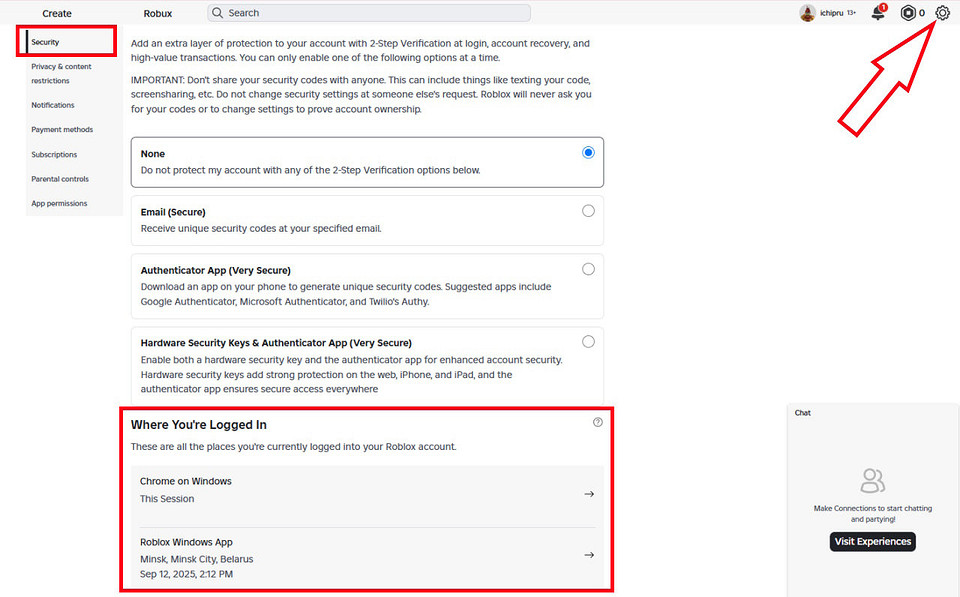This screenshot has width=960, height=597.
Task: Open the notifications bell icon
Action: click(x=879, y=12)
